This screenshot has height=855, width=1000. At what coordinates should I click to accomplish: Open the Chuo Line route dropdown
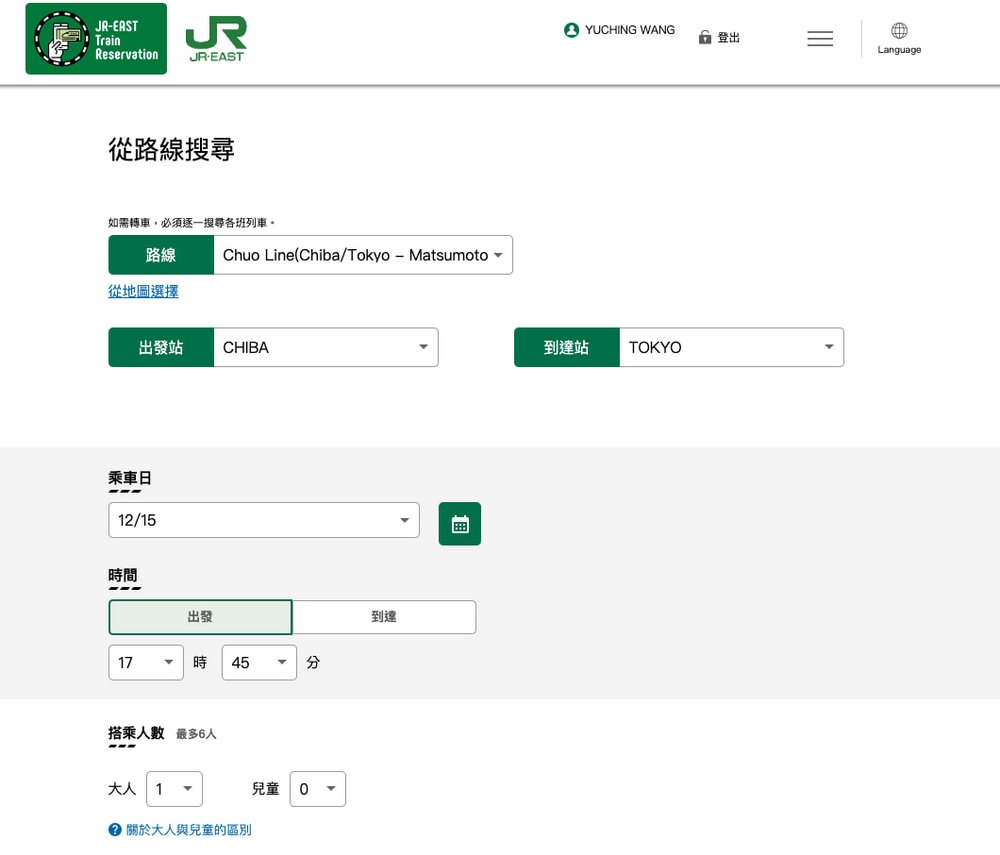point(363,255)
